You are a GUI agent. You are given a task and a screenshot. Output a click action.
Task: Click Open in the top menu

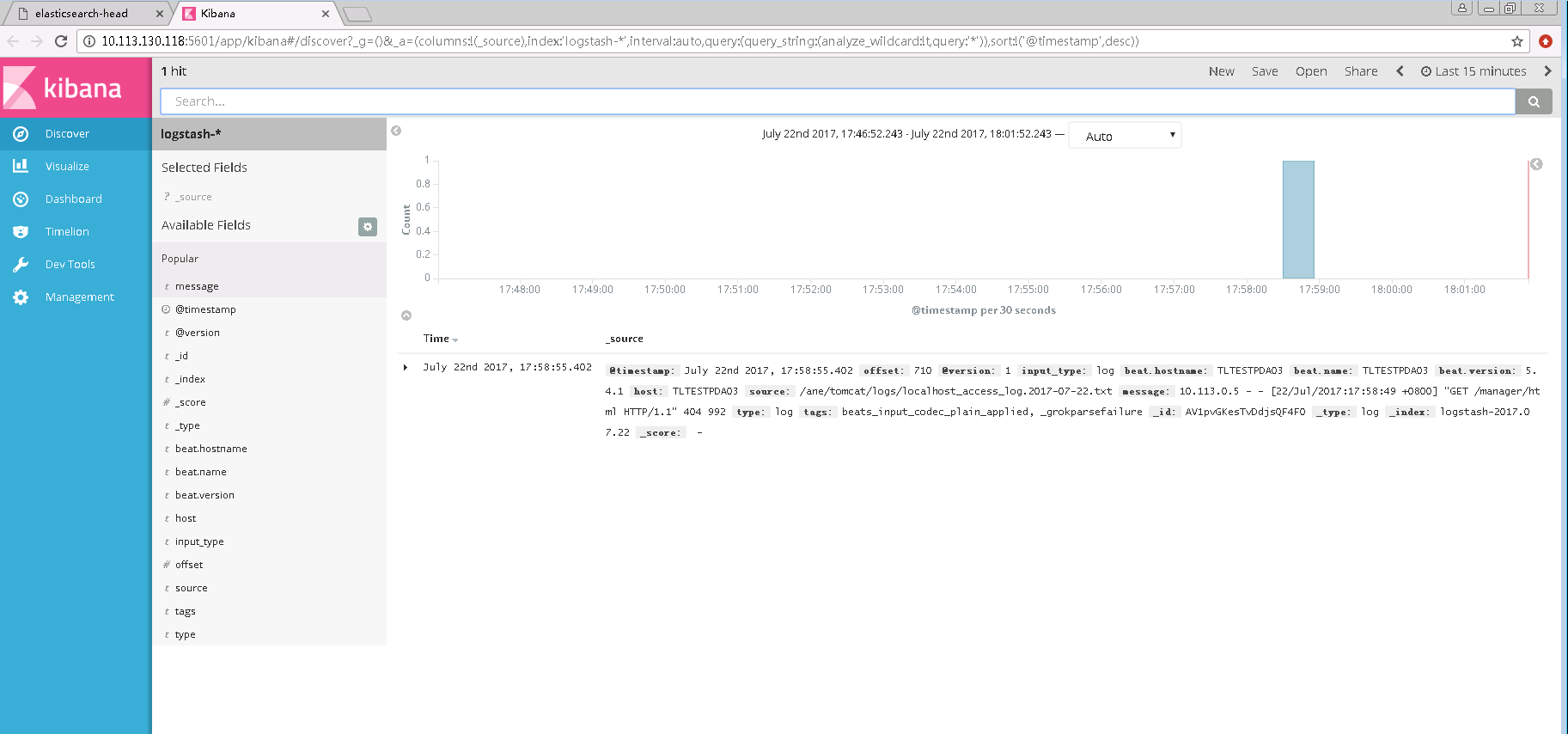tap(1311, 71)
